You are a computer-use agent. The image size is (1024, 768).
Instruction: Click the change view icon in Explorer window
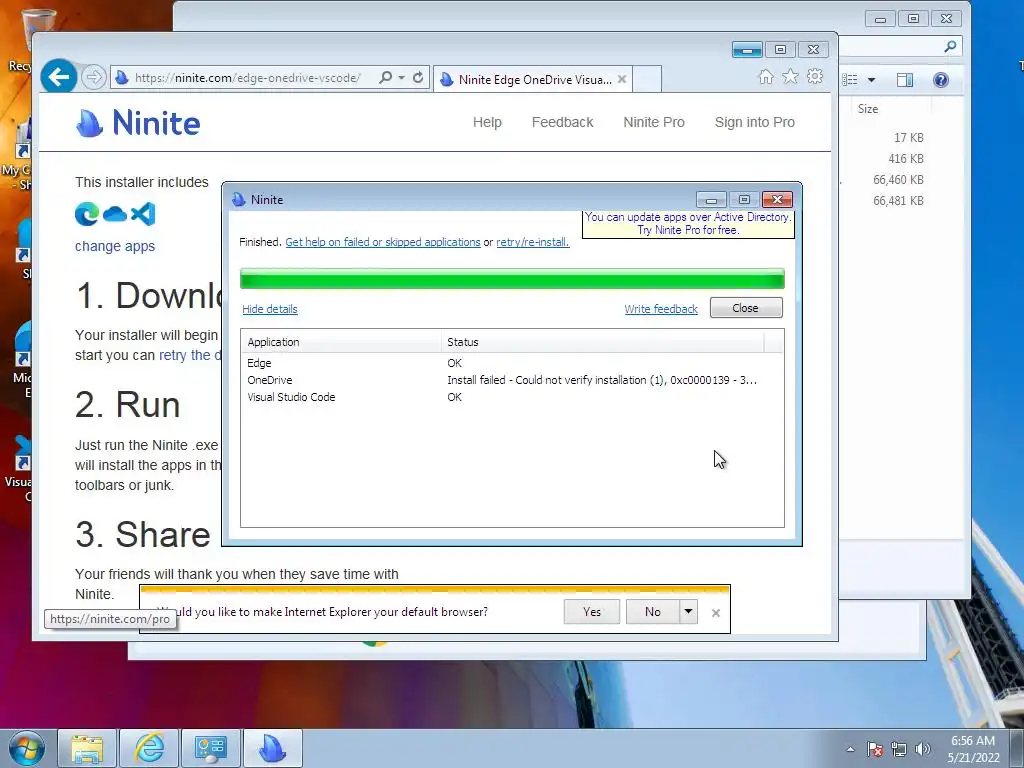tap(850, 80)
